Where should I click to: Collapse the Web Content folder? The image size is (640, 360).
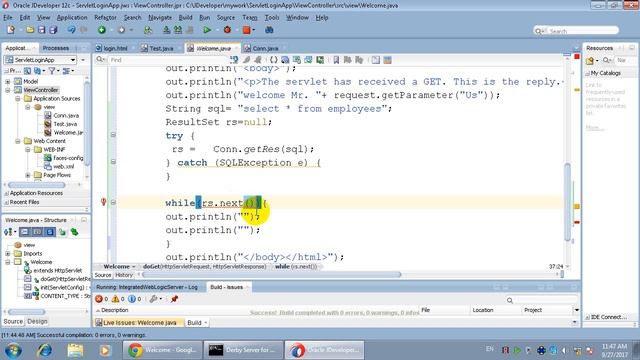tap(18, 141)
